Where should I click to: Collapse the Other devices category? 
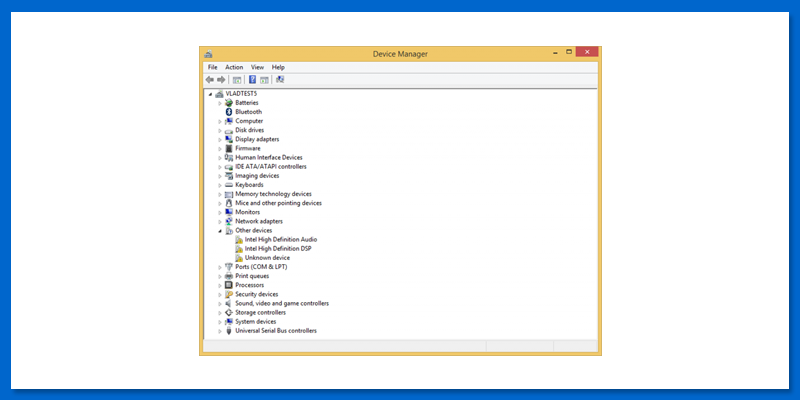point(220,231)
